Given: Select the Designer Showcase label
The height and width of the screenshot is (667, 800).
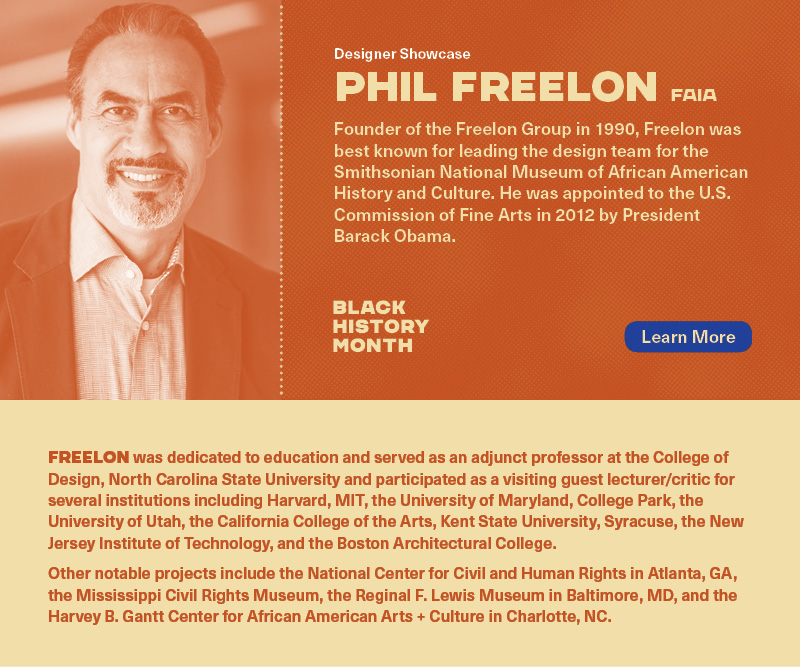Looking at the screenshot, I should (x=402, y=54).
